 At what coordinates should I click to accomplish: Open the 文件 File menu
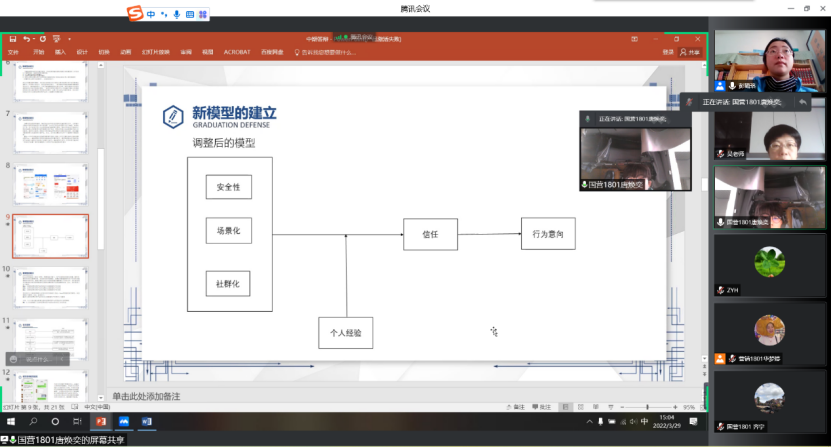[x=13, y=52]
